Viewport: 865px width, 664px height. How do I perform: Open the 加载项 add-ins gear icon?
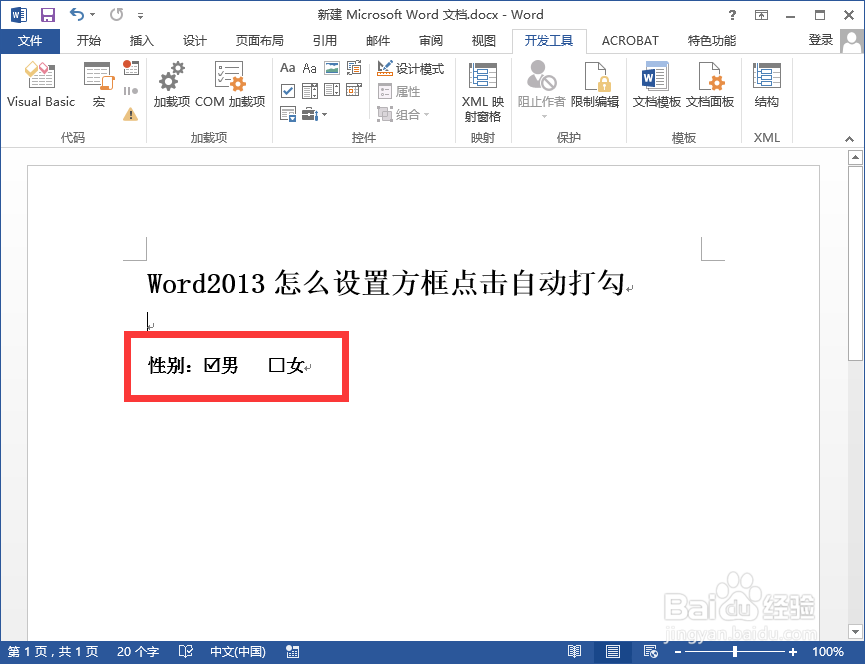click(x=172, y=85)
